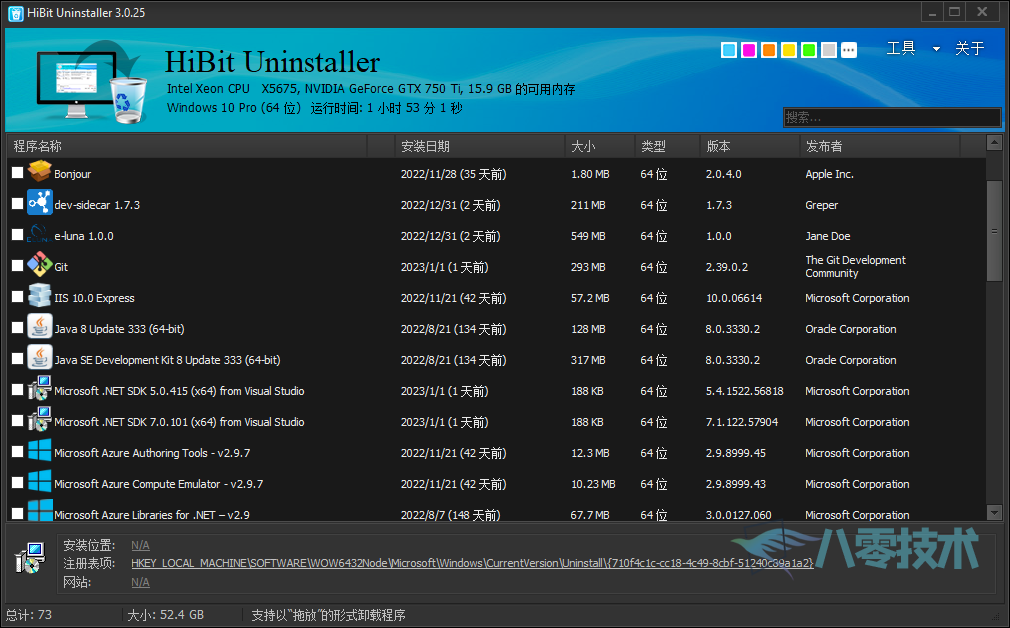1010x628 pixels.
Task: Sort list by 安装日期 column
Action: [479, 146]
